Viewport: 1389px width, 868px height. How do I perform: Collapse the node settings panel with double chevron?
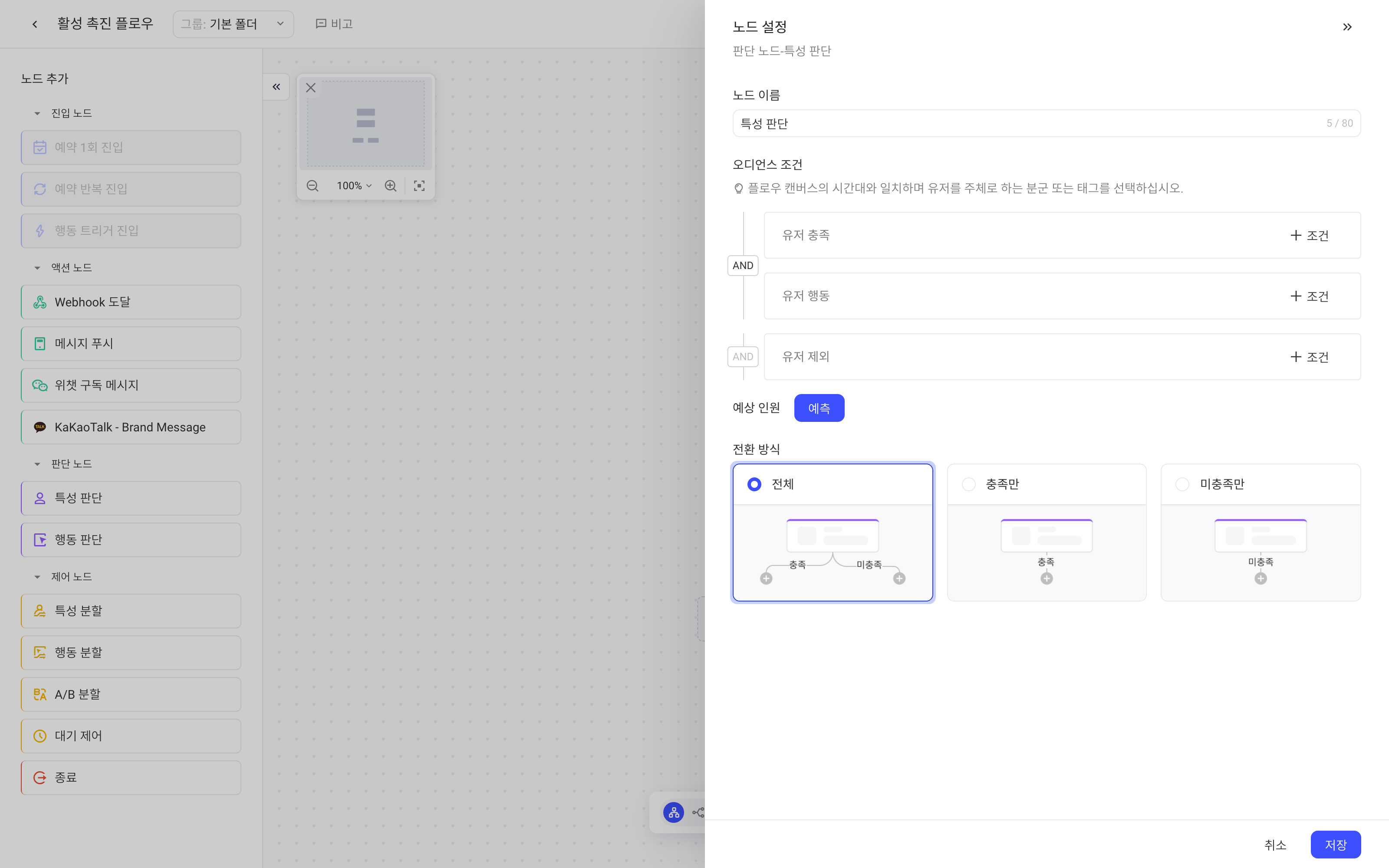pos(1347,27)
